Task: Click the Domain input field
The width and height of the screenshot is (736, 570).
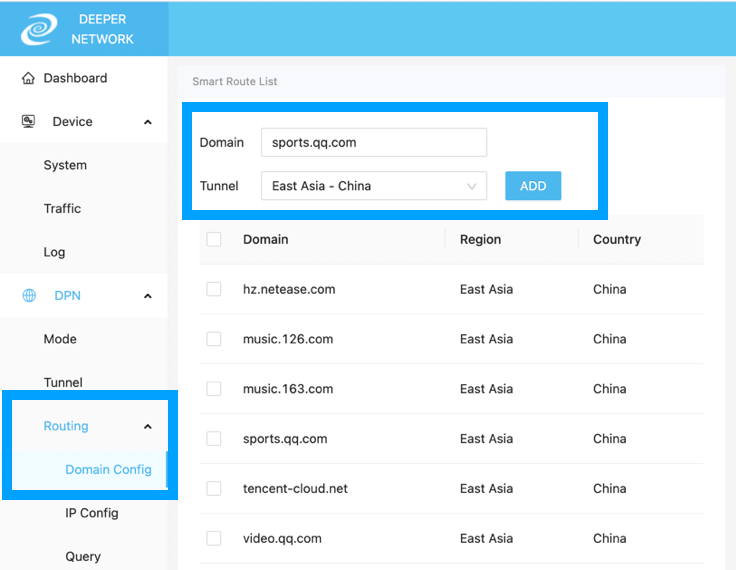Action: [x=374, y=142]
